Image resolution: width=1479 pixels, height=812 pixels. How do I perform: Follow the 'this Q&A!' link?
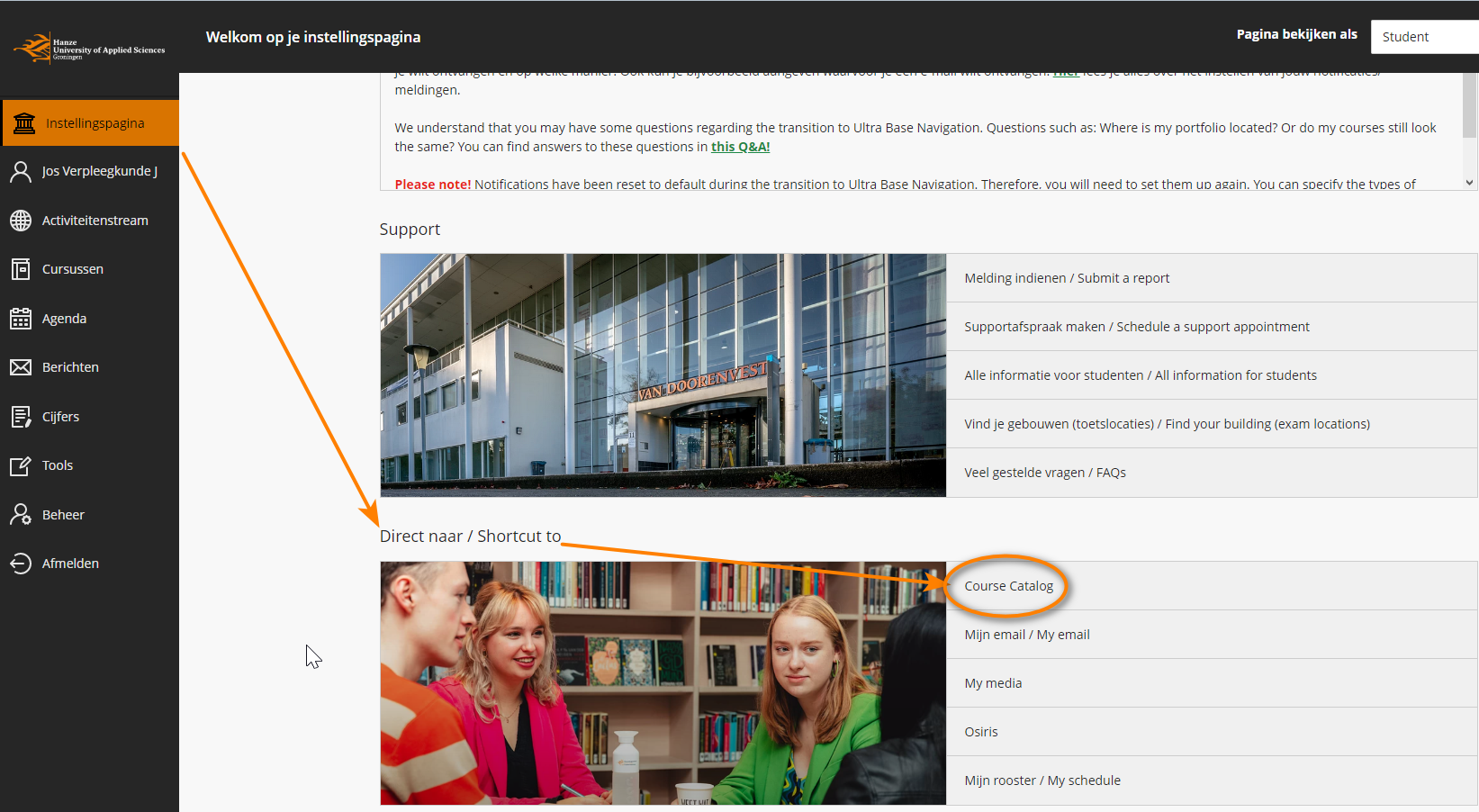[740, 147]
